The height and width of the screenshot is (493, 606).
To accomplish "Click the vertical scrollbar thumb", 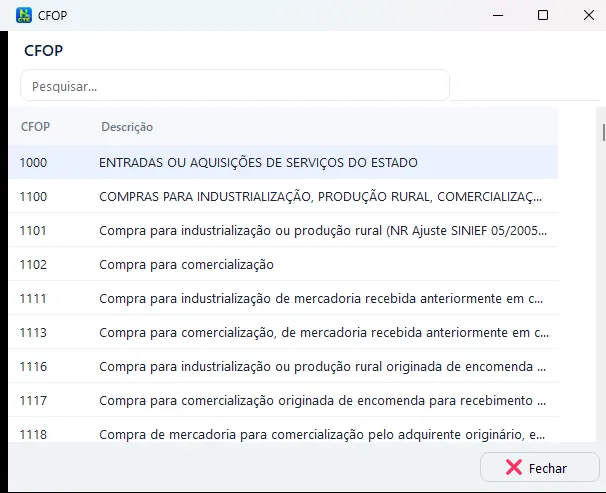I will (603, 133).
